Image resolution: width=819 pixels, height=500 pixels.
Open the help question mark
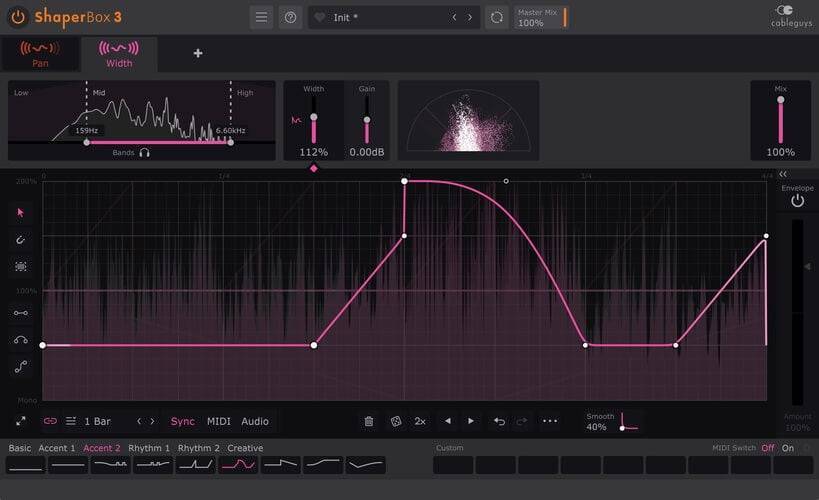click(290, 17)
